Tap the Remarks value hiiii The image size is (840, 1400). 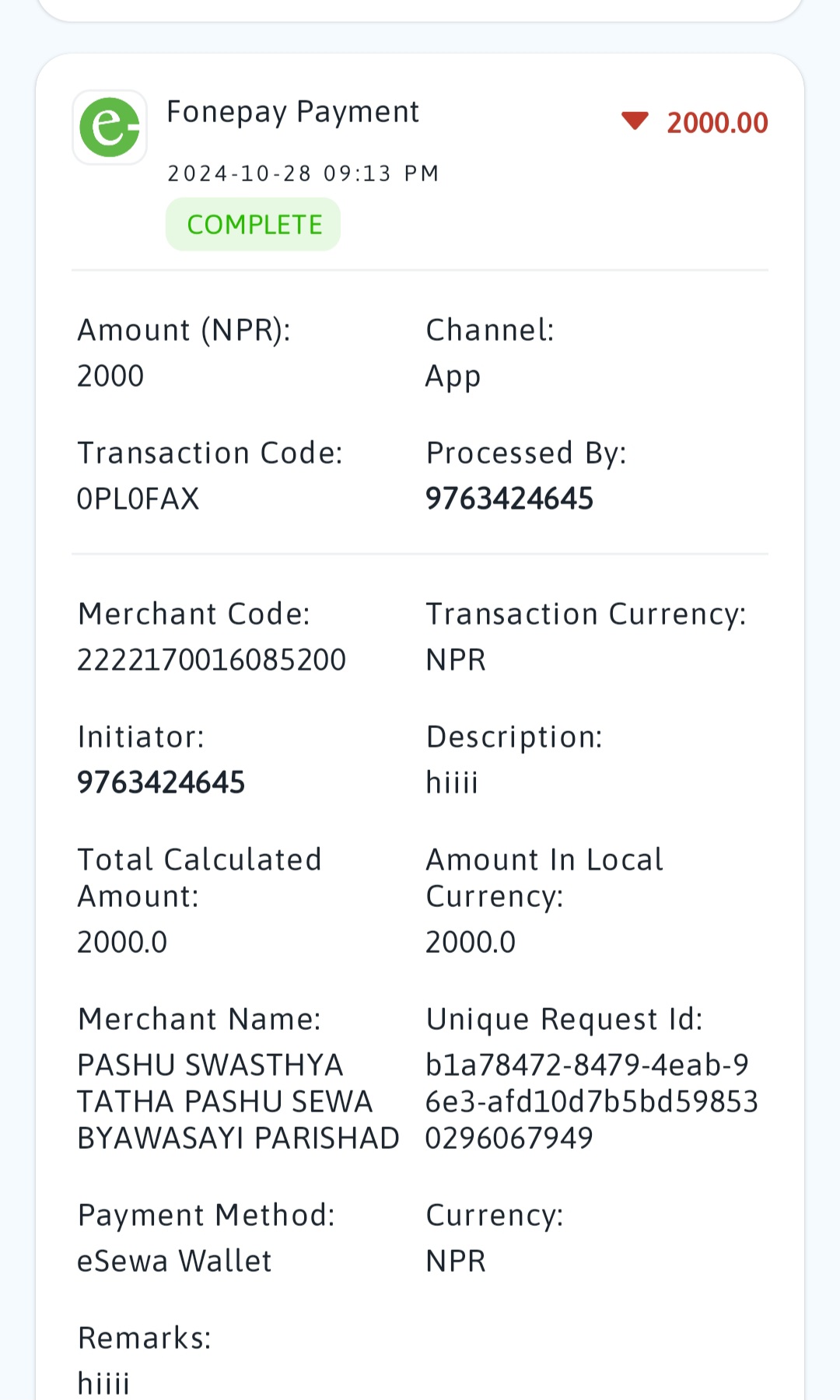103,1384
